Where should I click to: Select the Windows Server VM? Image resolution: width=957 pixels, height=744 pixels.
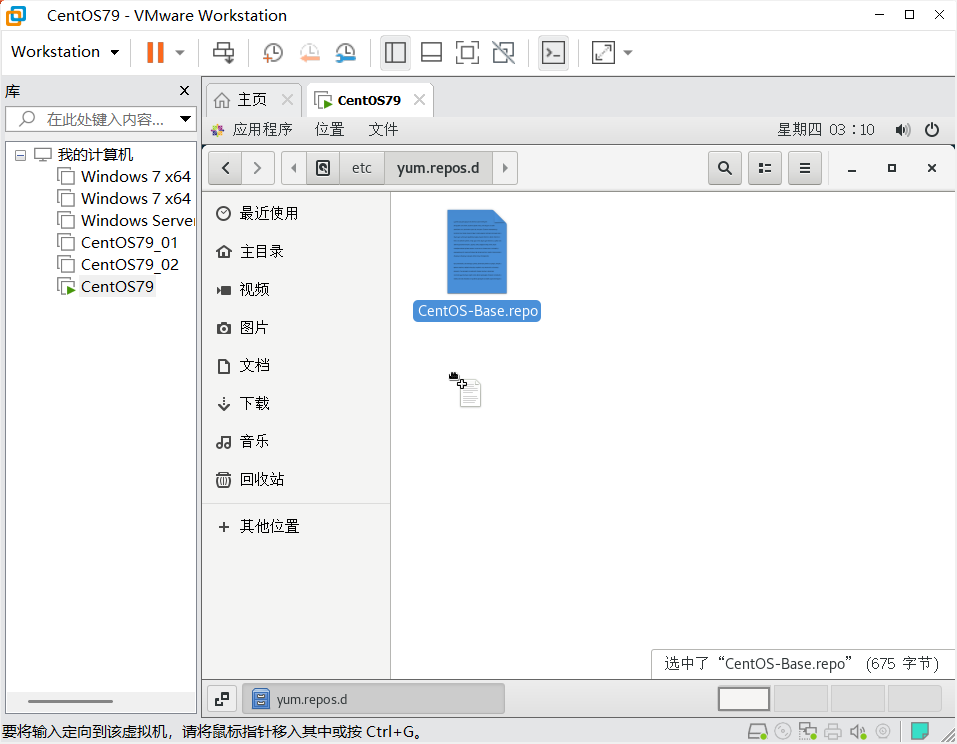click(x=138, y=221)
